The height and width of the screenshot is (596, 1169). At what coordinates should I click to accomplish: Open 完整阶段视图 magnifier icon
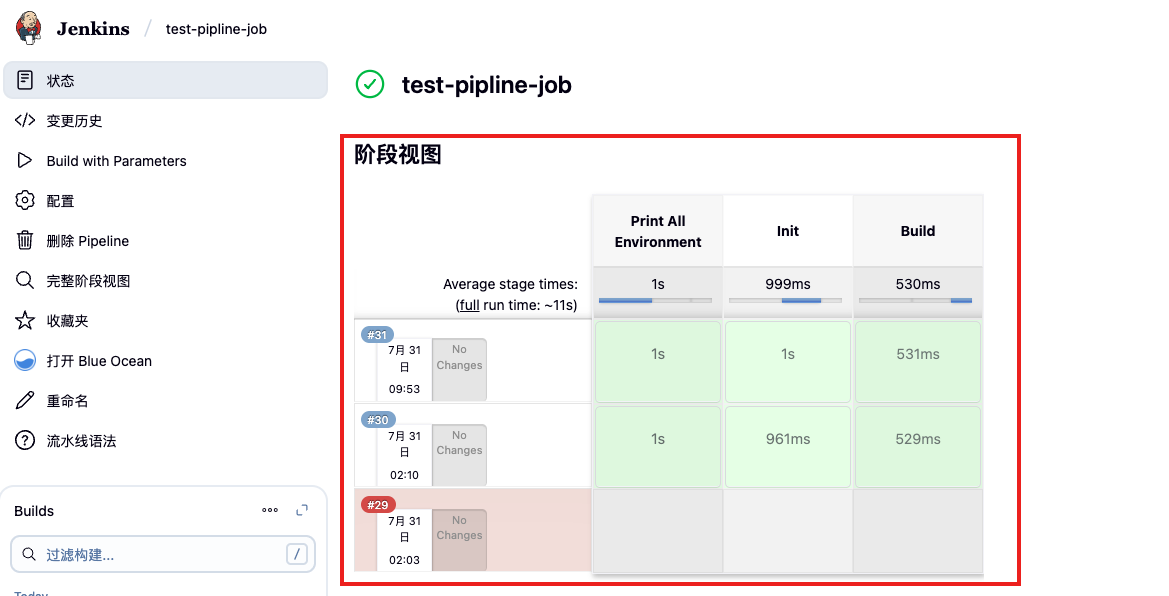pos(25,281)
